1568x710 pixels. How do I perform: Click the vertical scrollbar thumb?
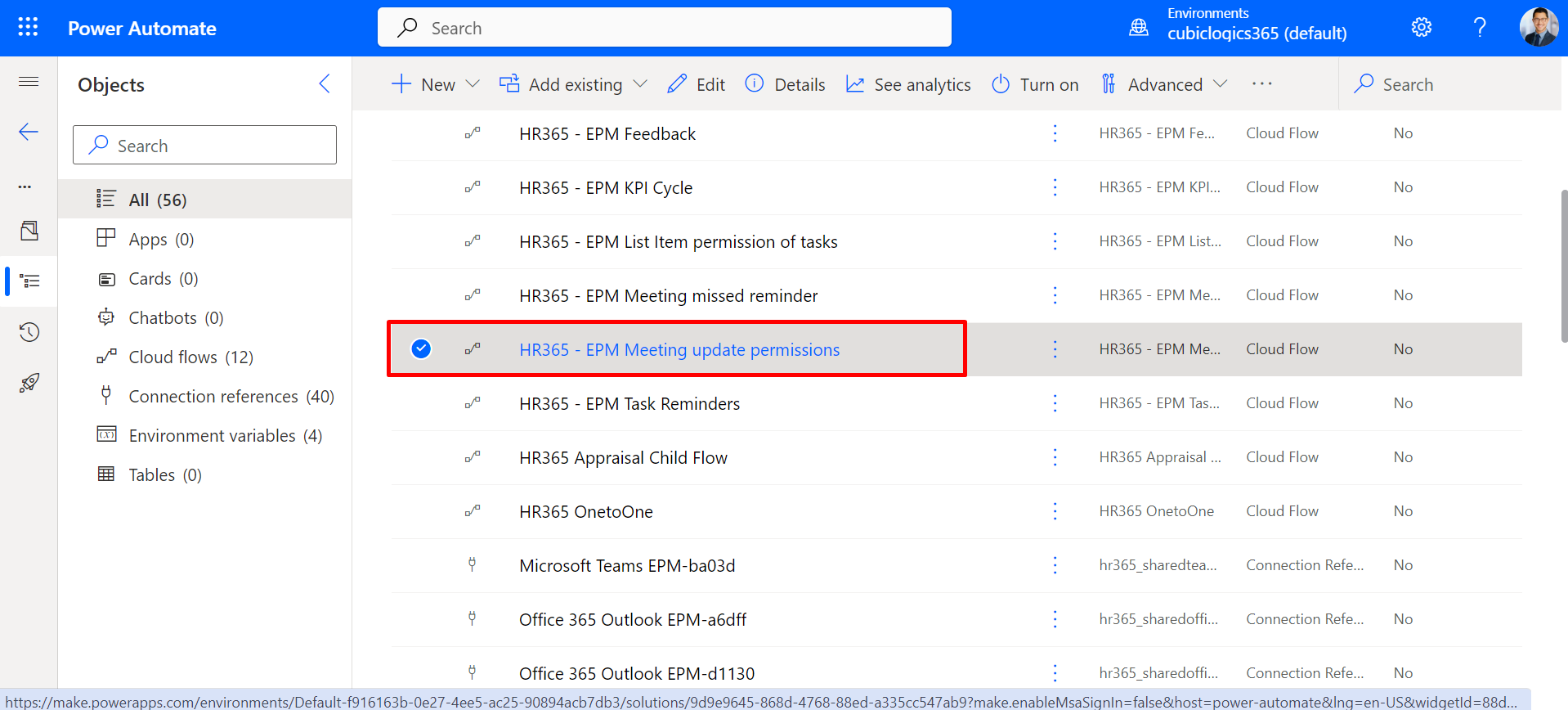click(1563, 266)
